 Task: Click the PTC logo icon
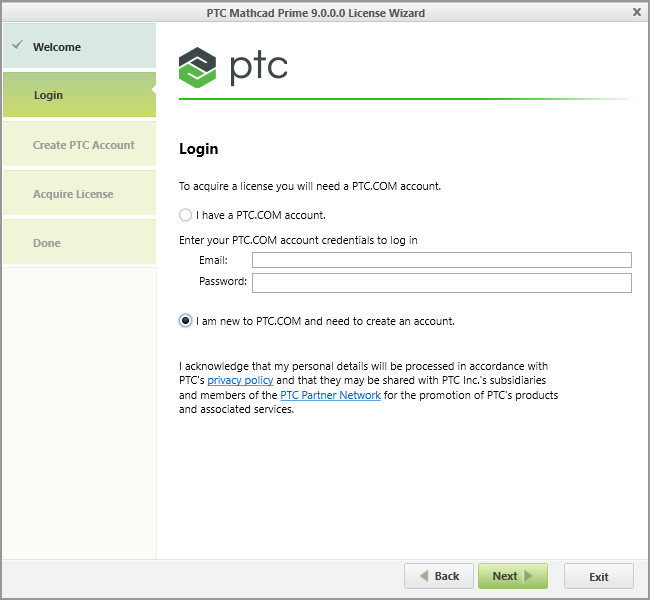tap(197, 67)
